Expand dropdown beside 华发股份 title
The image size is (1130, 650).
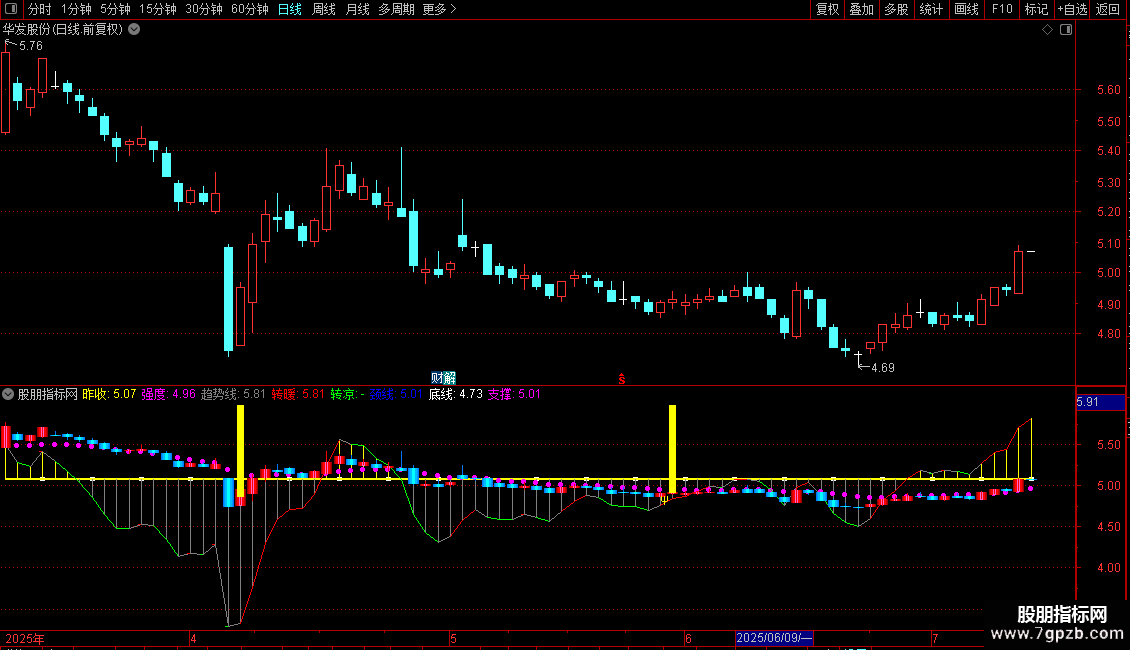click(x=134, y=30)
